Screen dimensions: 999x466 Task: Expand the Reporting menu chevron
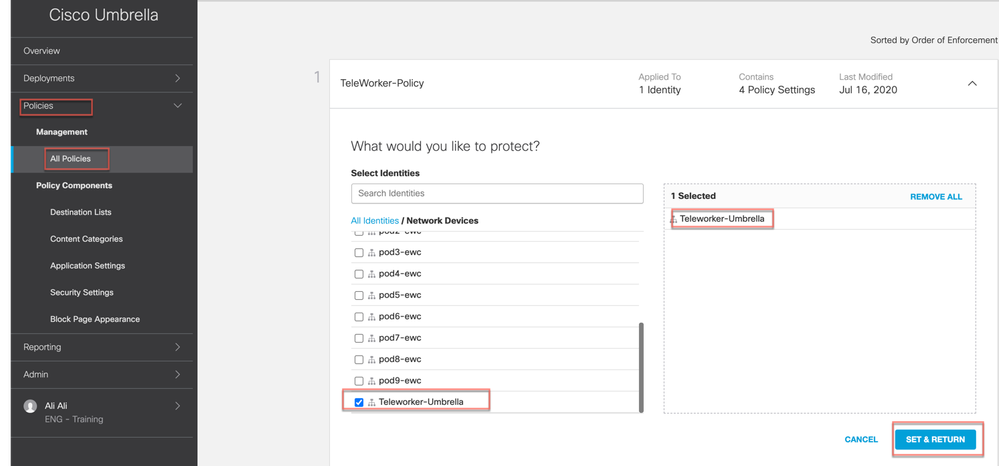coord(178,347)
